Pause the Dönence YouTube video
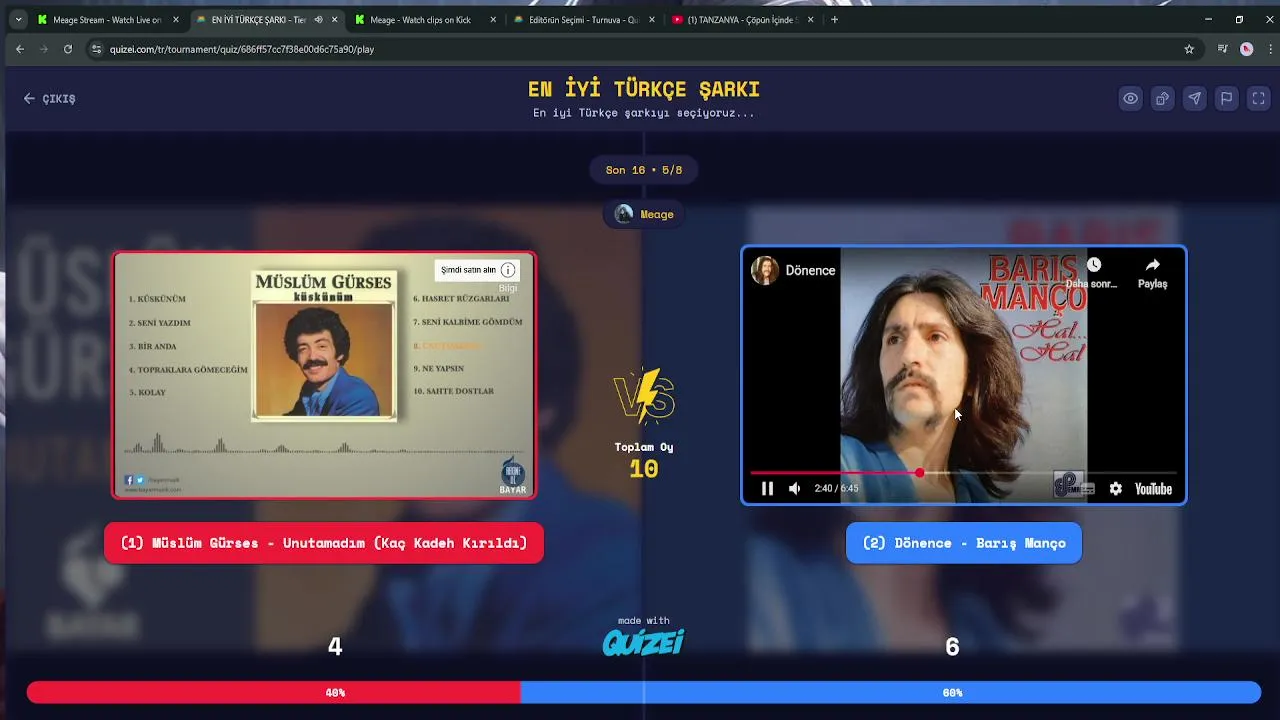Viewport: 1280px width, 720px height. (767, 488)
